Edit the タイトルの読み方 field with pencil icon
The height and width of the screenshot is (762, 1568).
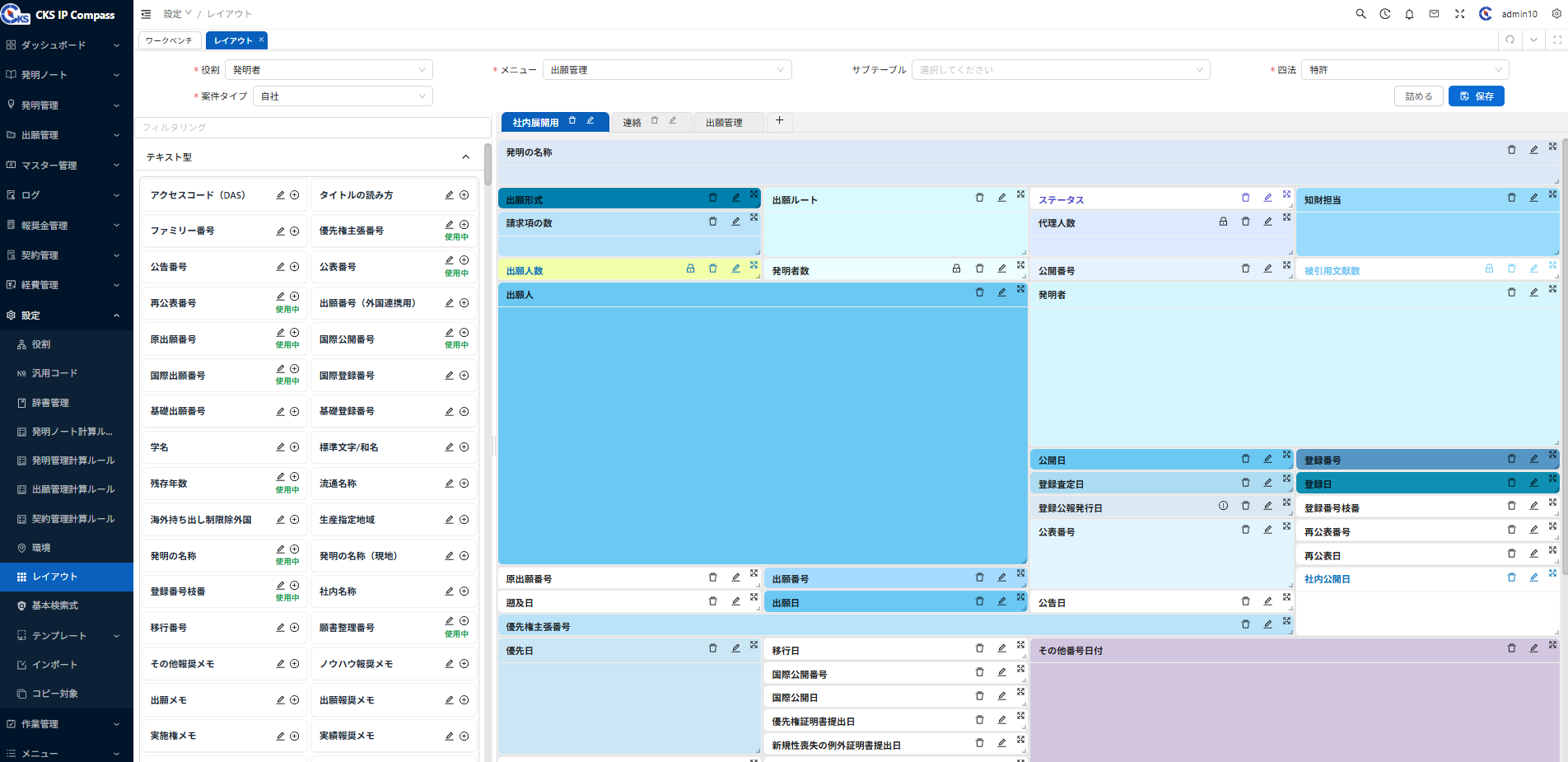coord(450,195)
